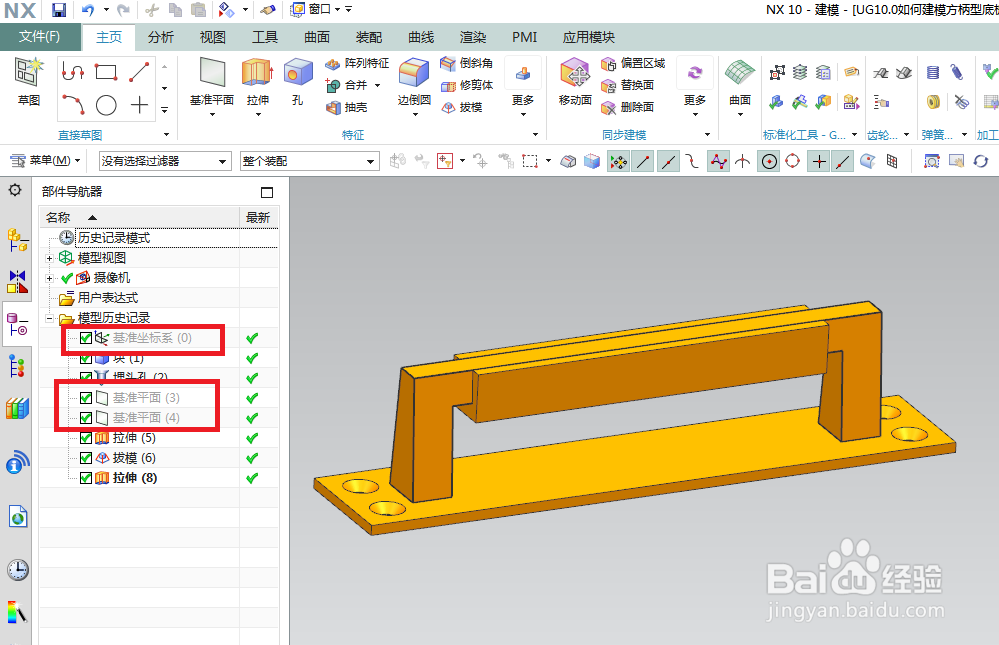Click the Save icon in quick access toolbar
The width and height of the screenshot is (999, 645).
coord(59,10)
